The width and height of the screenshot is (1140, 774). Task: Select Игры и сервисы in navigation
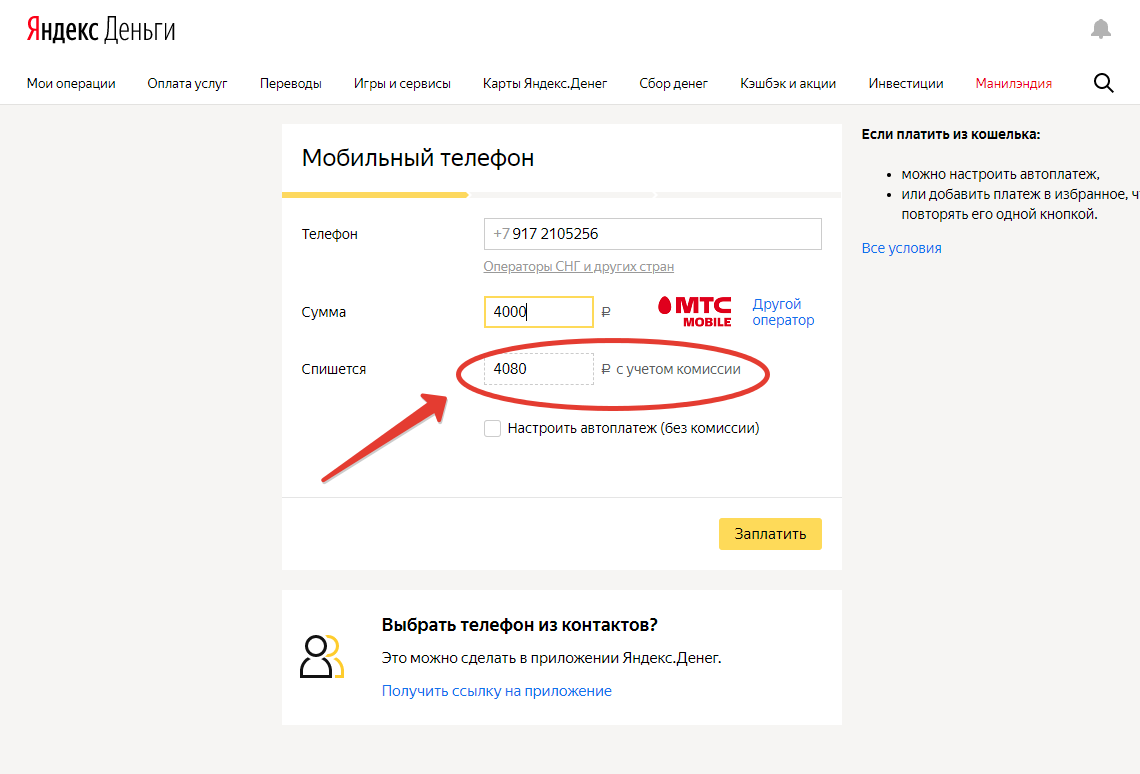(x=402, y=84)
